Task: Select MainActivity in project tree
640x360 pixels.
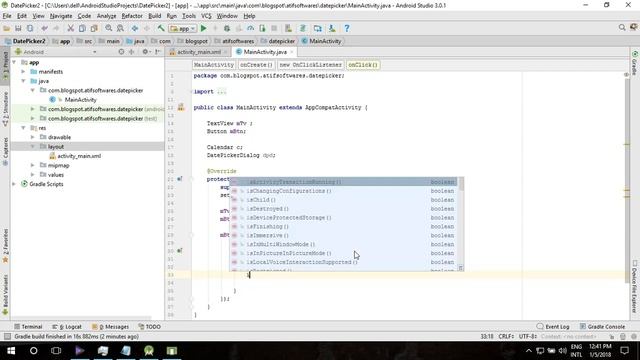Action: click(80, 100)
